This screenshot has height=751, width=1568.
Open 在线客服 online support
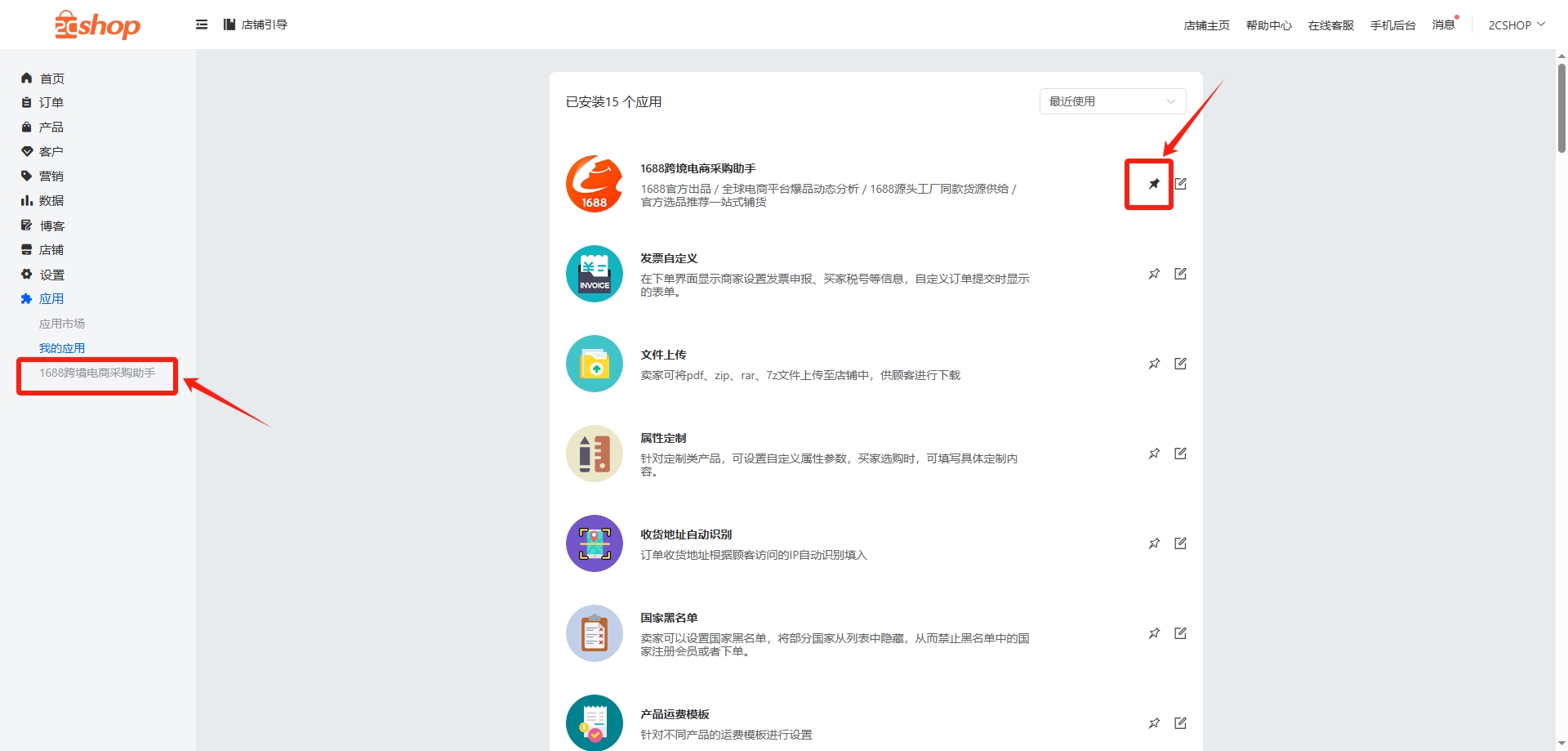(1330, 25)
